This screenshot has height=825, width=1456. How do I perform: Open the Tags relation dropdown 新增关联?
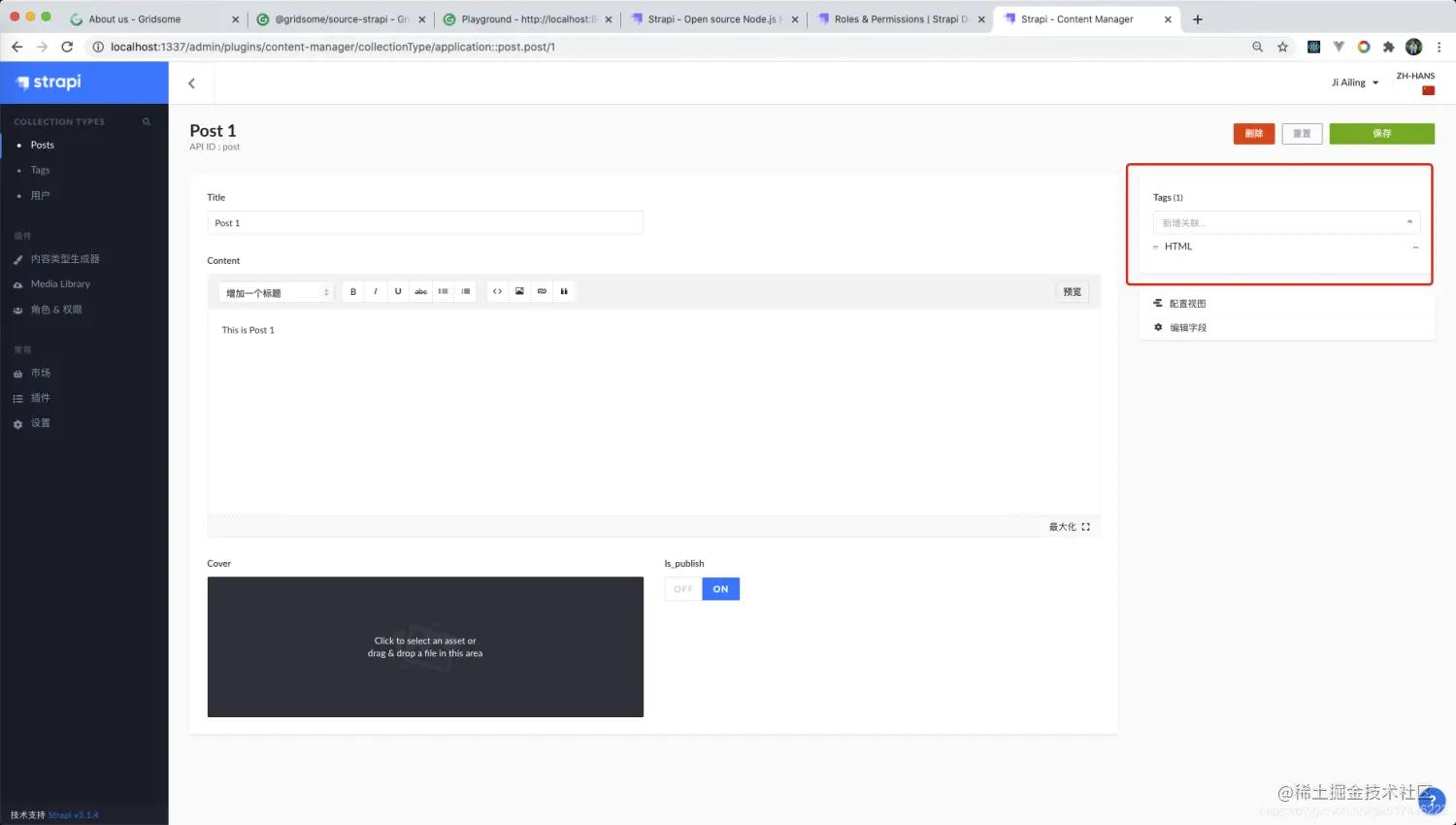[1286, 222]
